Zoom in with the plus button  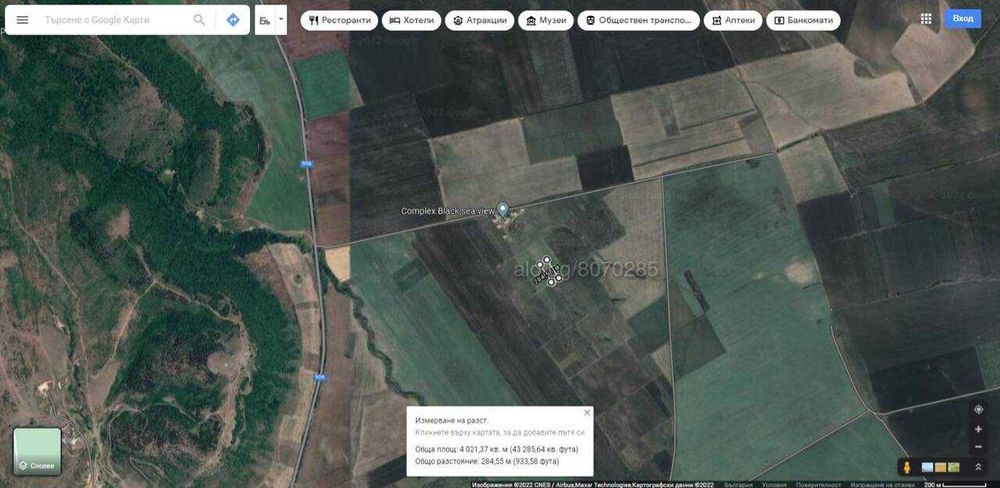tap(978, 429)
